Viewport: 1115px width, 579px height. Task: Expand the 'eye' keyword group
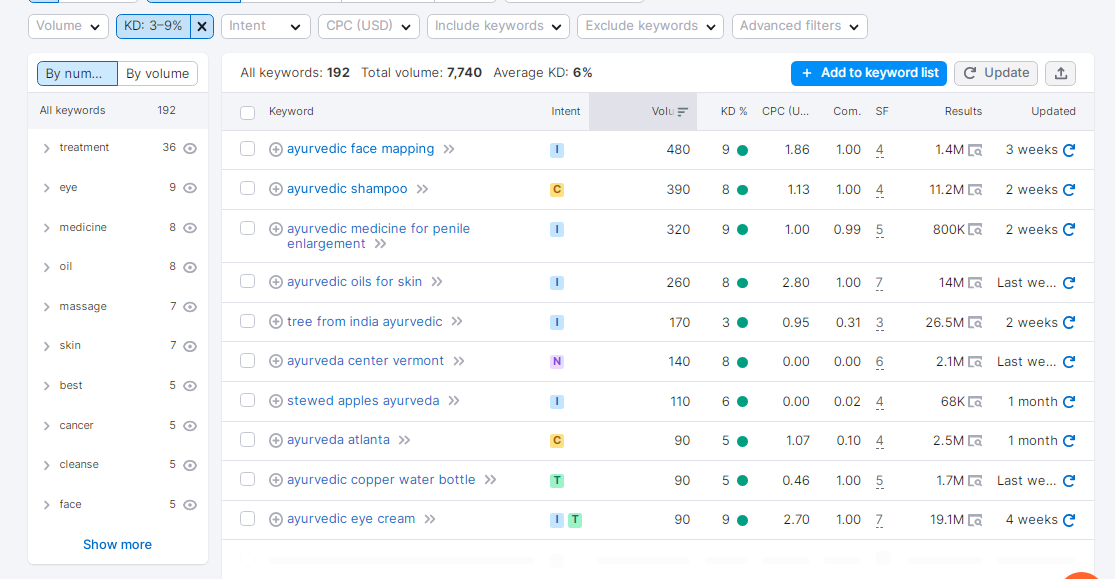pos(46,188)
